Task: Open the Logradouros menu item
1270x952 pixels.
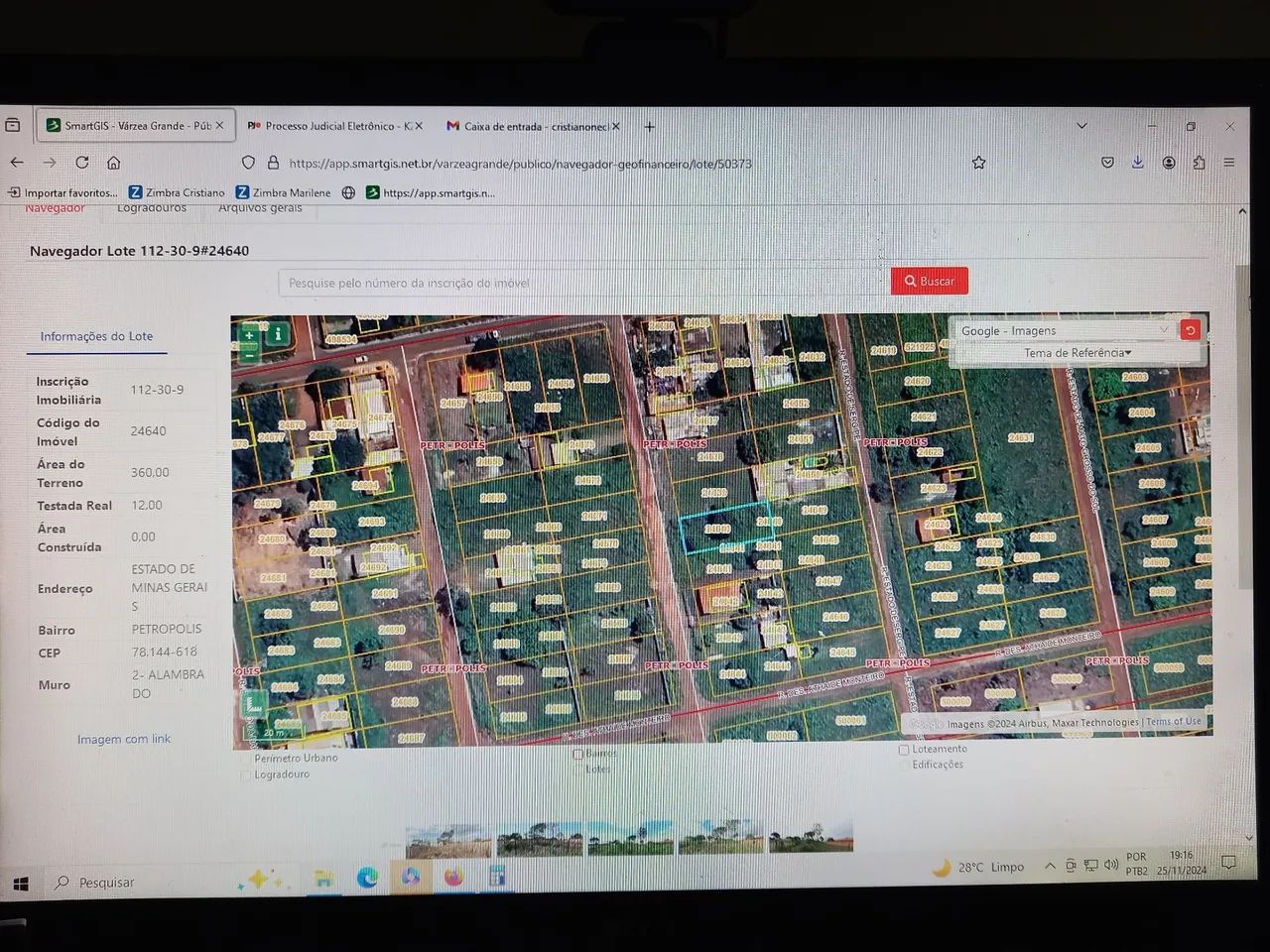Action: point(152,208)
